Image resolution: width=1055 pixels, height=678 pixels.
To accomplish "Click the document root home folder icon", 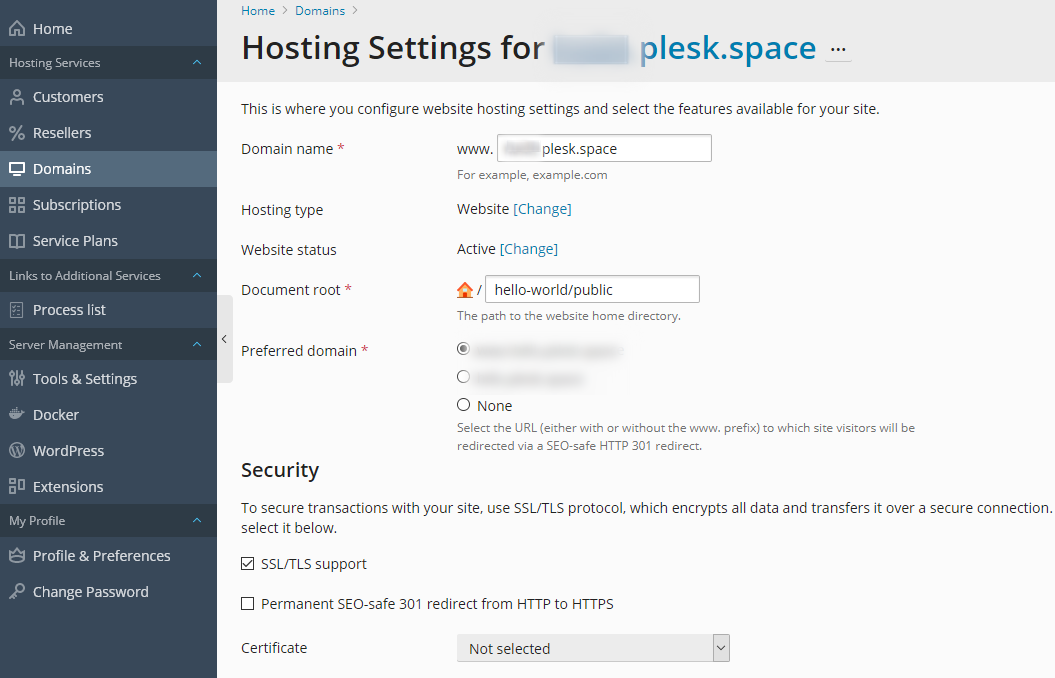I will [465, 290].
